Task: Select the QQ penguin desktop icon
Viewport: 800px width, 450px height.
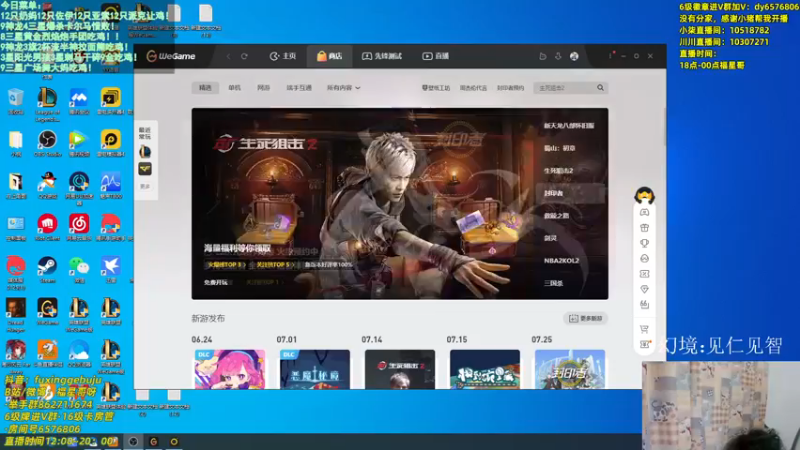Action: 47,185
